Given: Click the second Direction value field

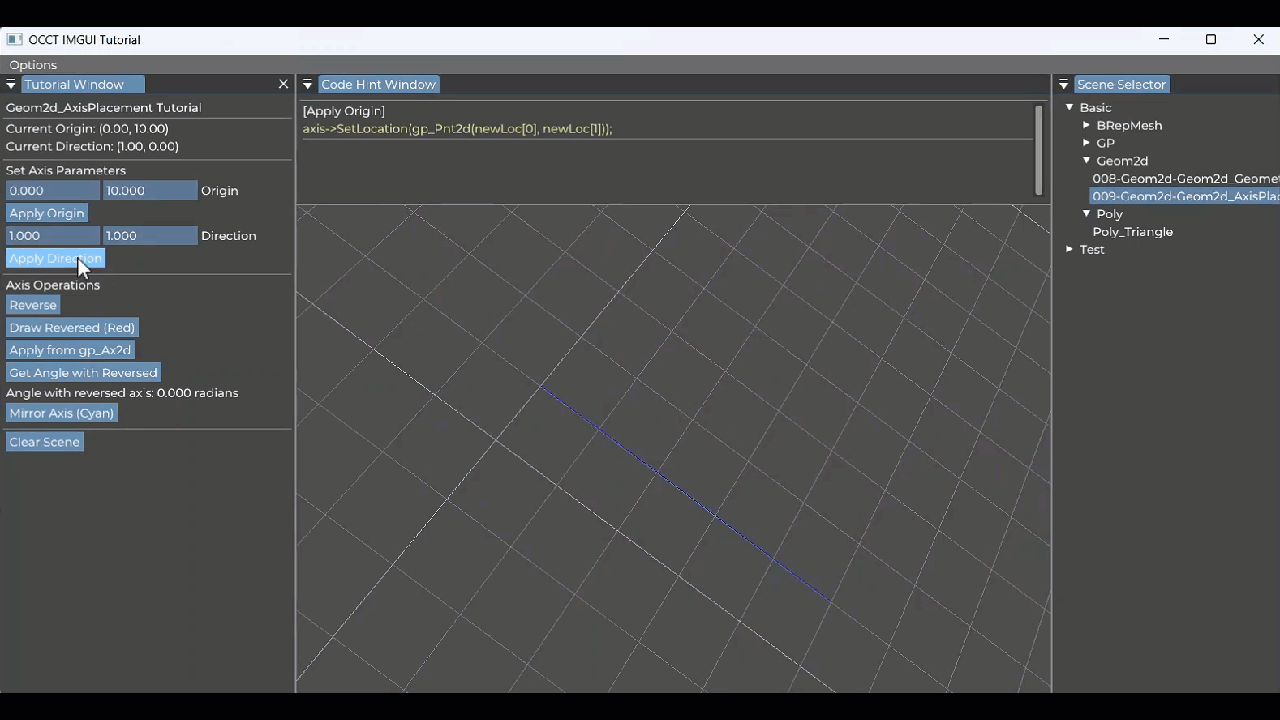Looking at the screenshot, I should [150, 236].
